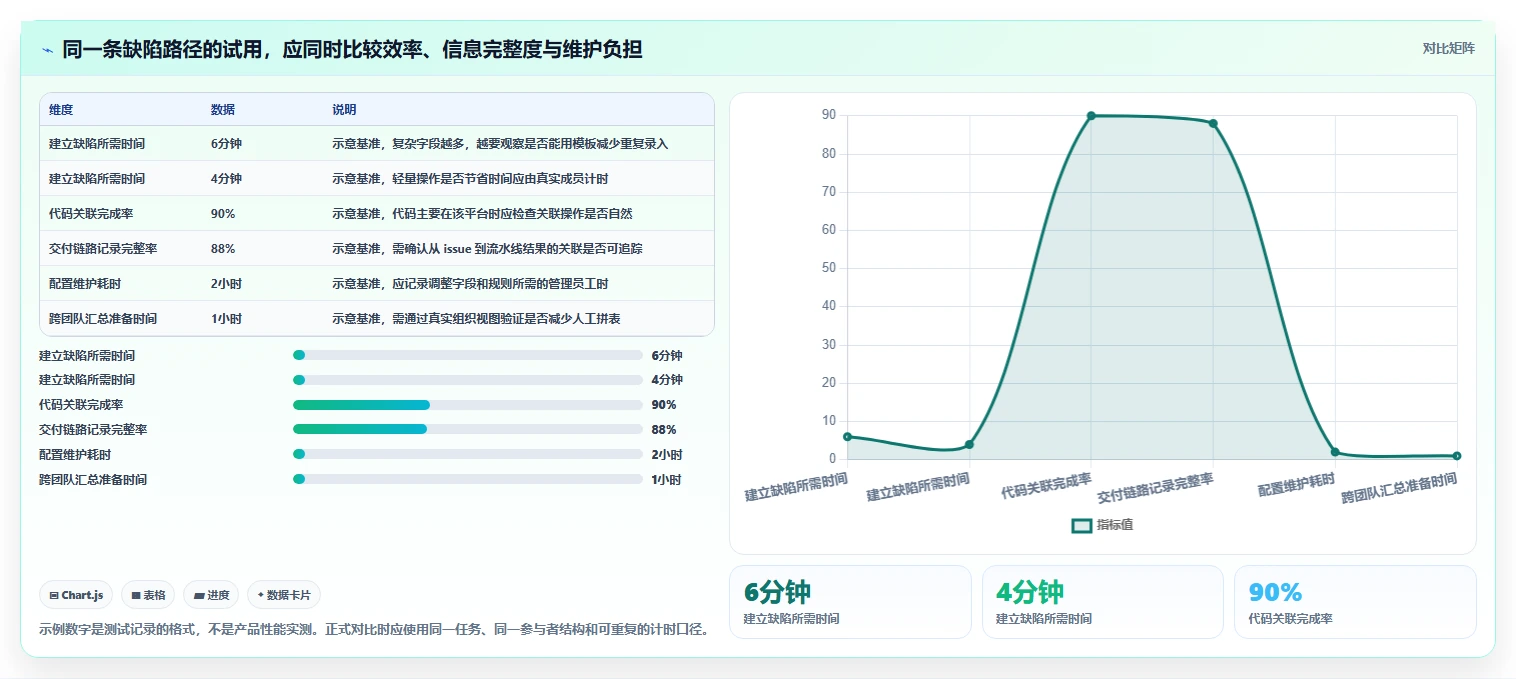Click the 说明 column header
Image resolution: width=1516 pixels, height=679 pixels.
[344, 110]
